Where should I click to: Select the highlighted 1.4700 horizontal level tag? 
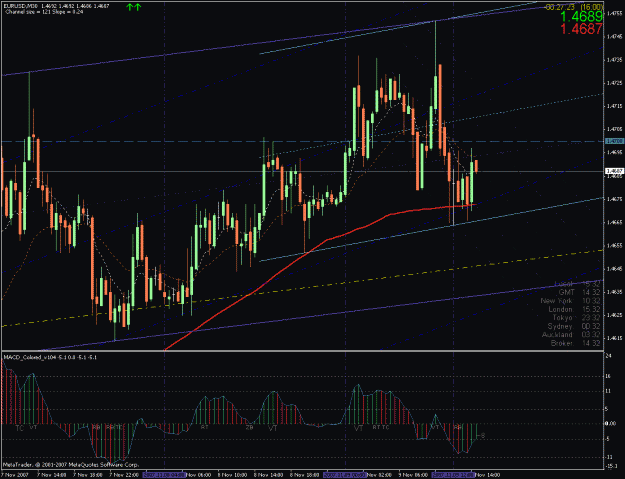tap(614, 141)
